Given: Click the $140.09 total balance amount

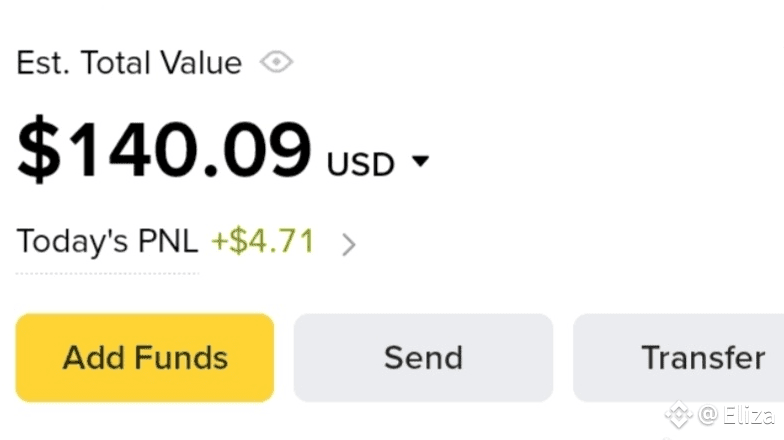Looking at the screenshot, I should [x=165, y=152].
